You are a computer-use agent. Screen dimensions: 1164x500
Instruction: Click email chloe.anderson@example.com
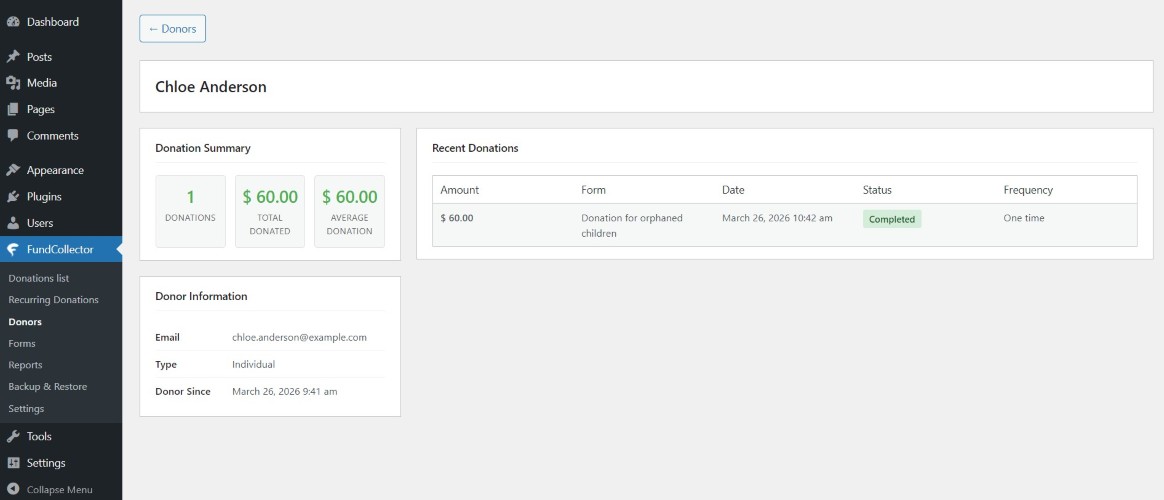coord(299,337)
